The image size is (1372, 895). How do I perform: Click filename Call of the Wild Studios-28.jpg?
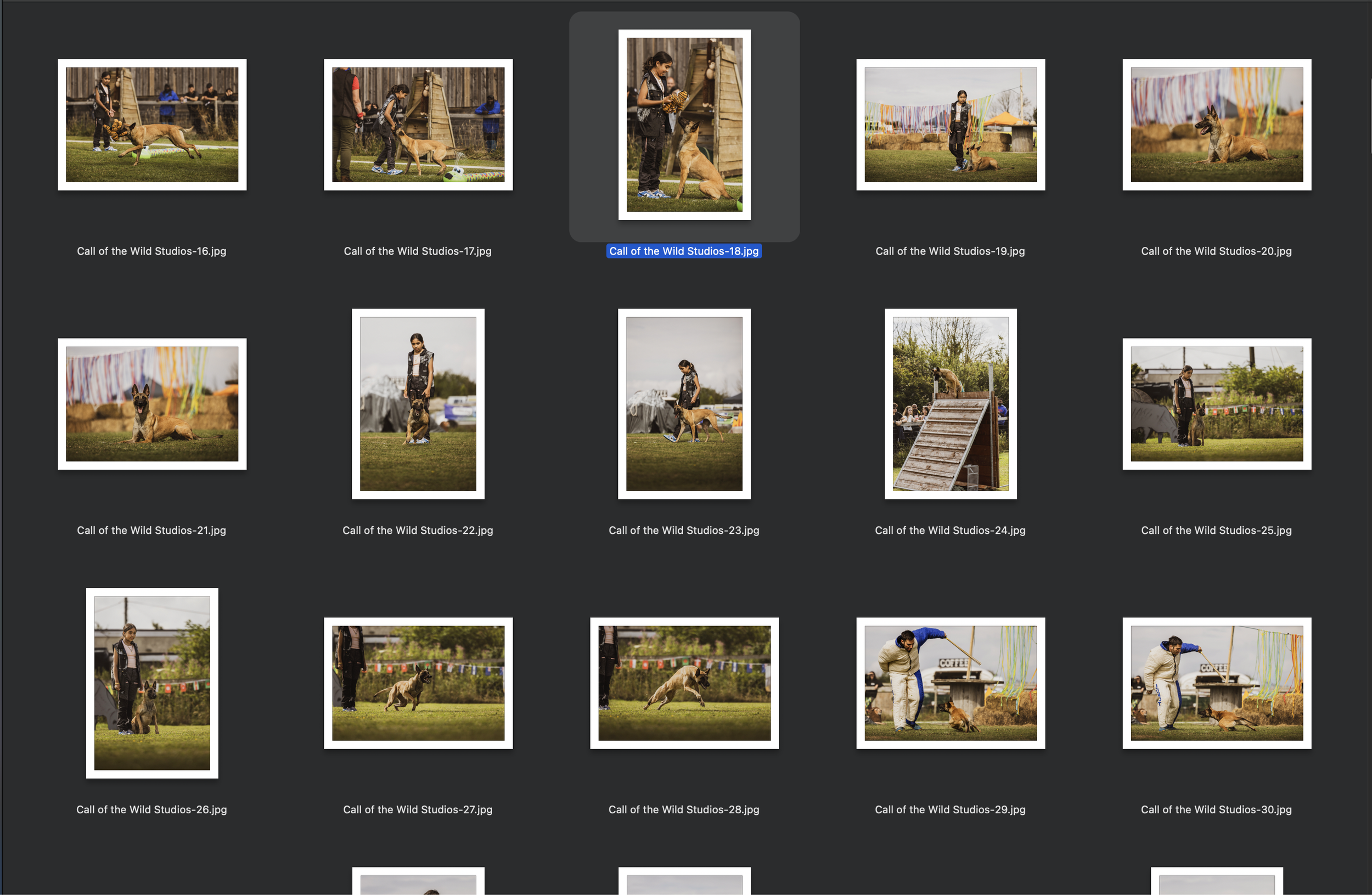click(x=684, y=810)
